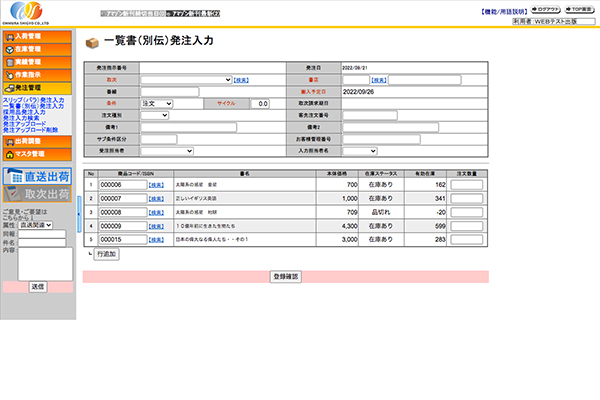This screenshot has width=600, height=400.
Task: Expand the 条件 dropdown showing 注文
Action: click(x=157, y=104)
